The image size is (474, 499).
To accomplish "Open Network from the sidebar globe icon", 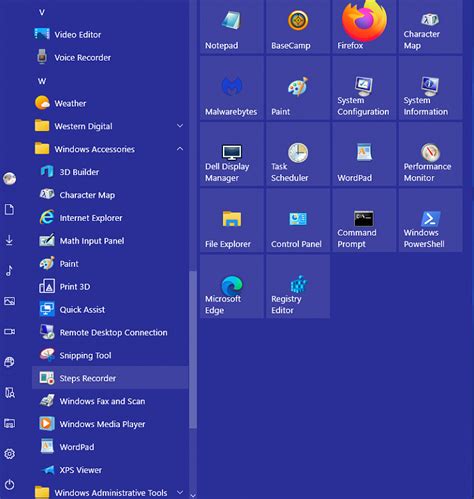I will 9,362.
